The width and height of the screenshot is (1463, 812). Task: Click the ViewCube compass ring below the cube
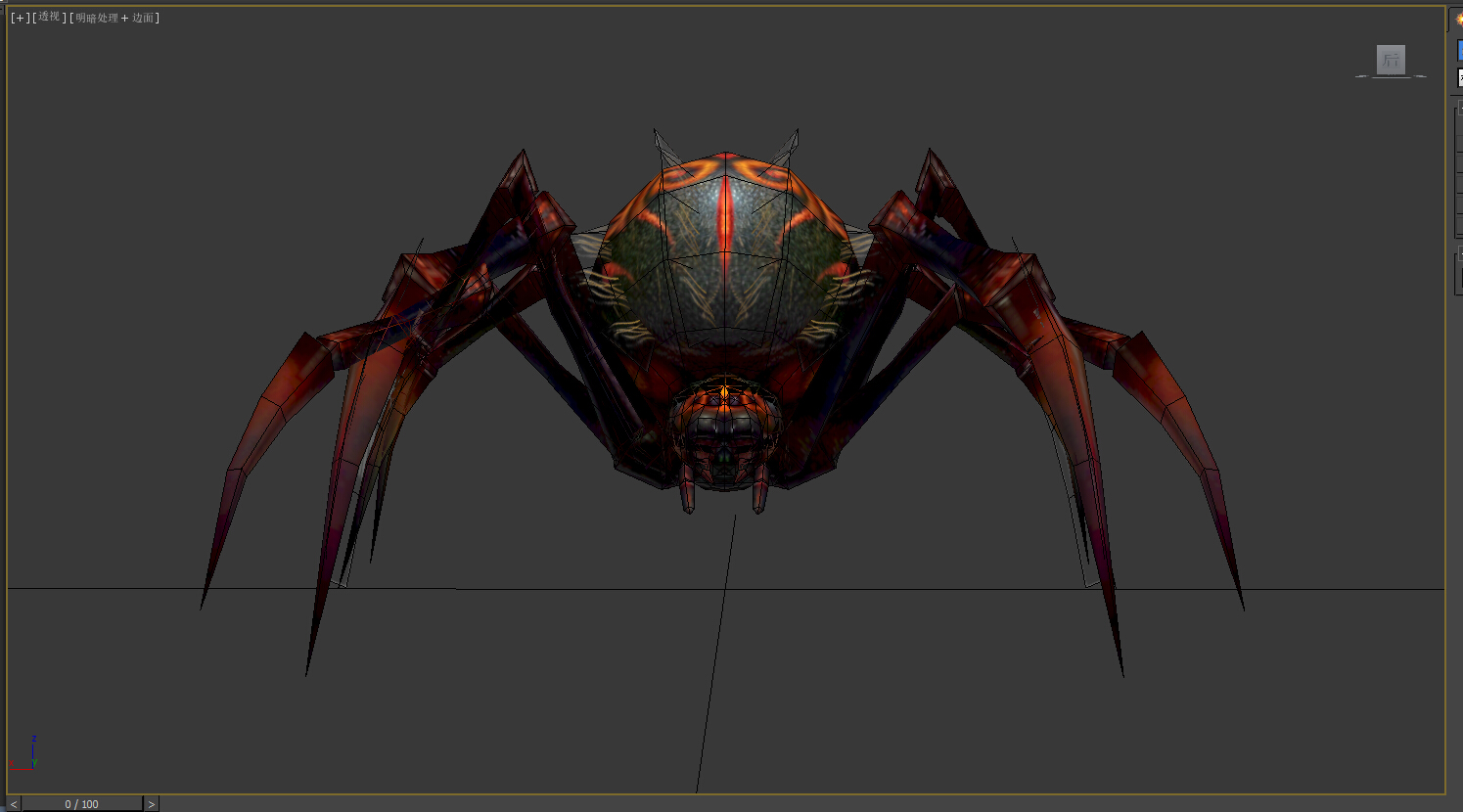point(1391,76)
